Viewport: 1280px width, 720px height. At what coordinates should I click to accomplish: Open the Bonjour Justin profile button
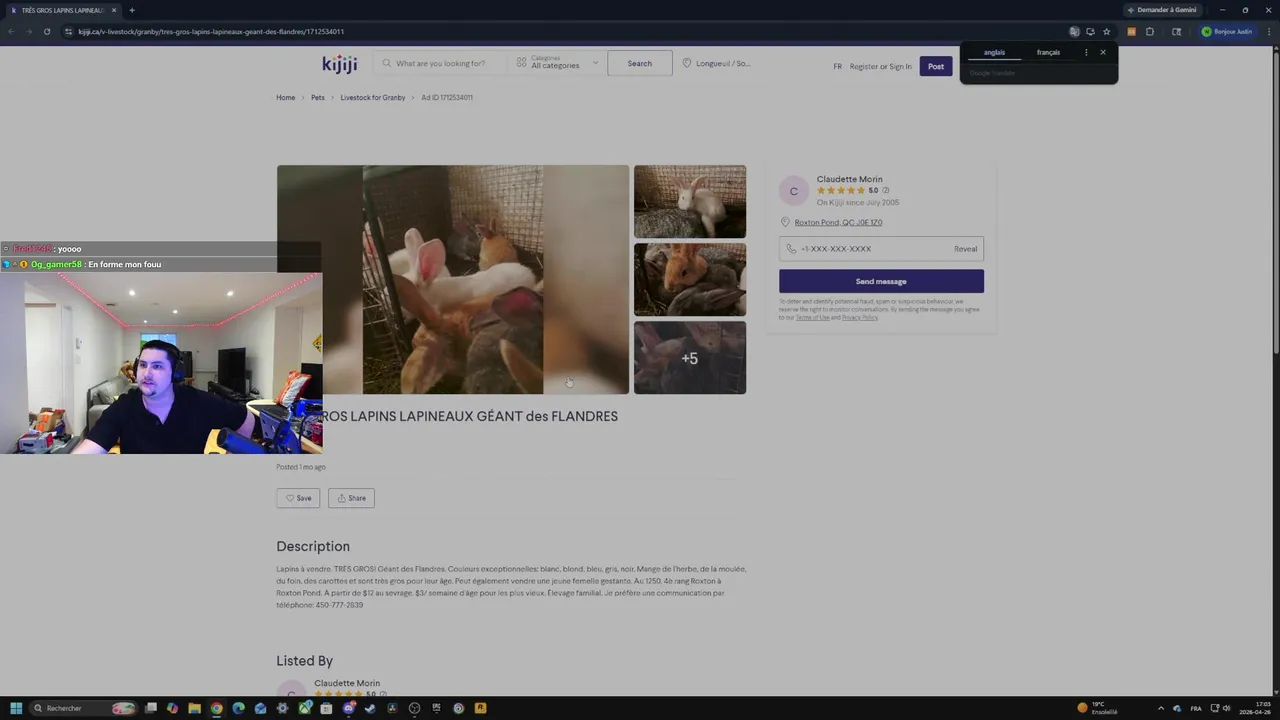pyautogui.click(x=1227, y=31)
